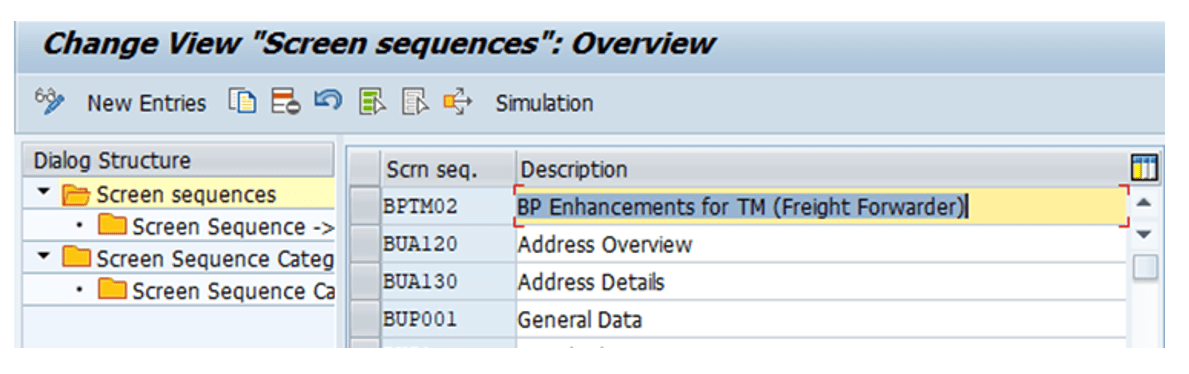Click the Address Details description field
This screenshot has width=1189, height=374.
821,281
